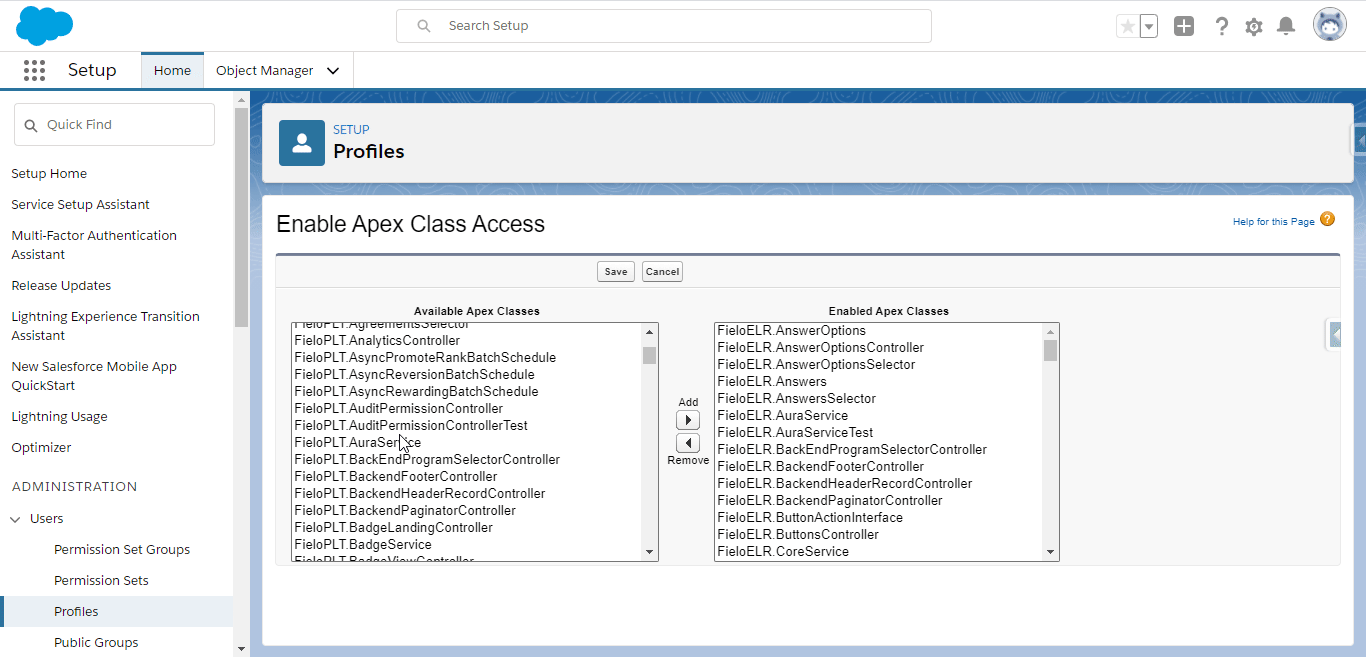Click the Cancel button
The width and height of the screenshot is (1366, 657).
(x=662, y=272)
